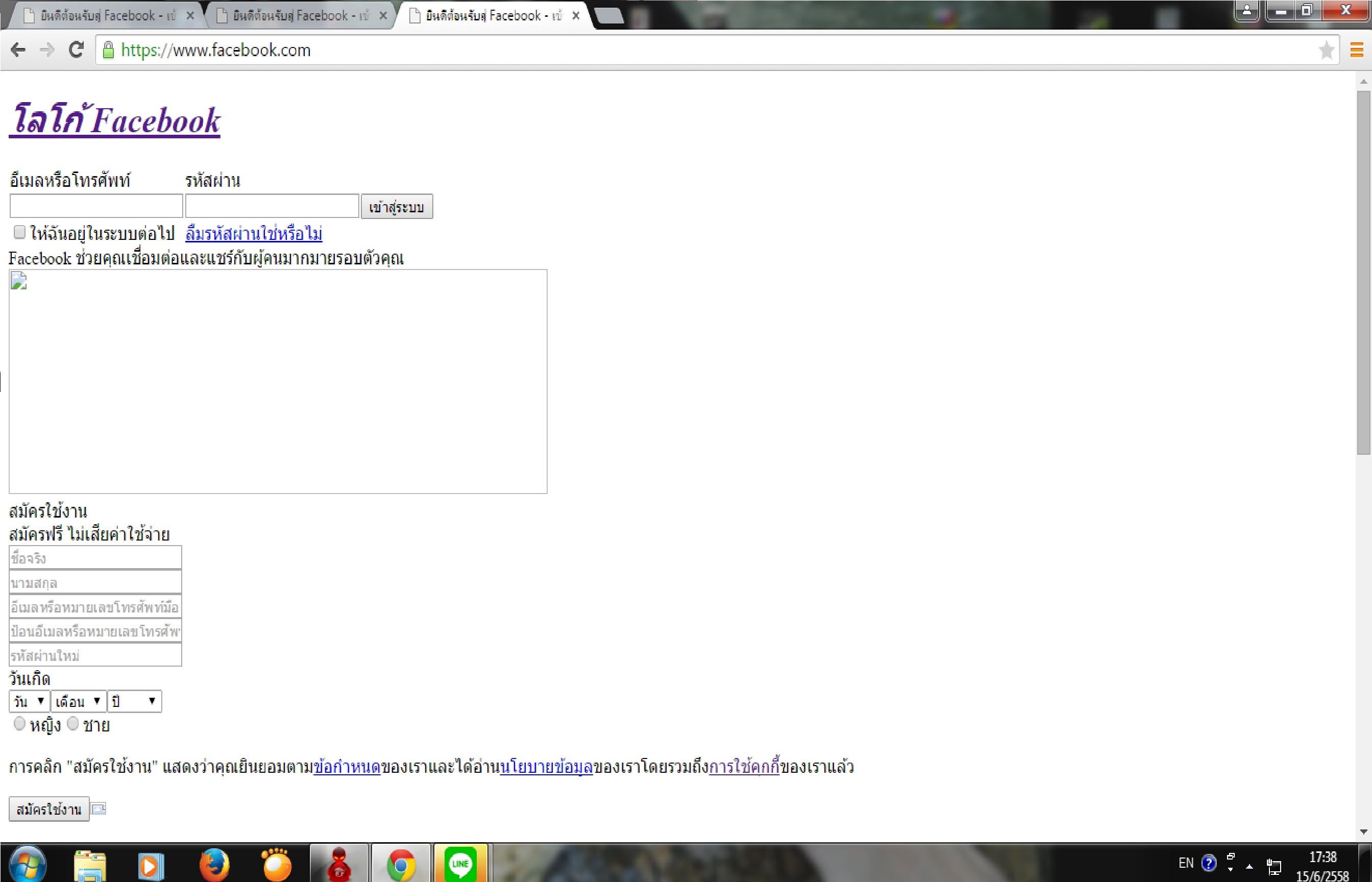Open Windows Explorer folder icon in taskbar
The image size is (1372, 882).
point(90,865)
